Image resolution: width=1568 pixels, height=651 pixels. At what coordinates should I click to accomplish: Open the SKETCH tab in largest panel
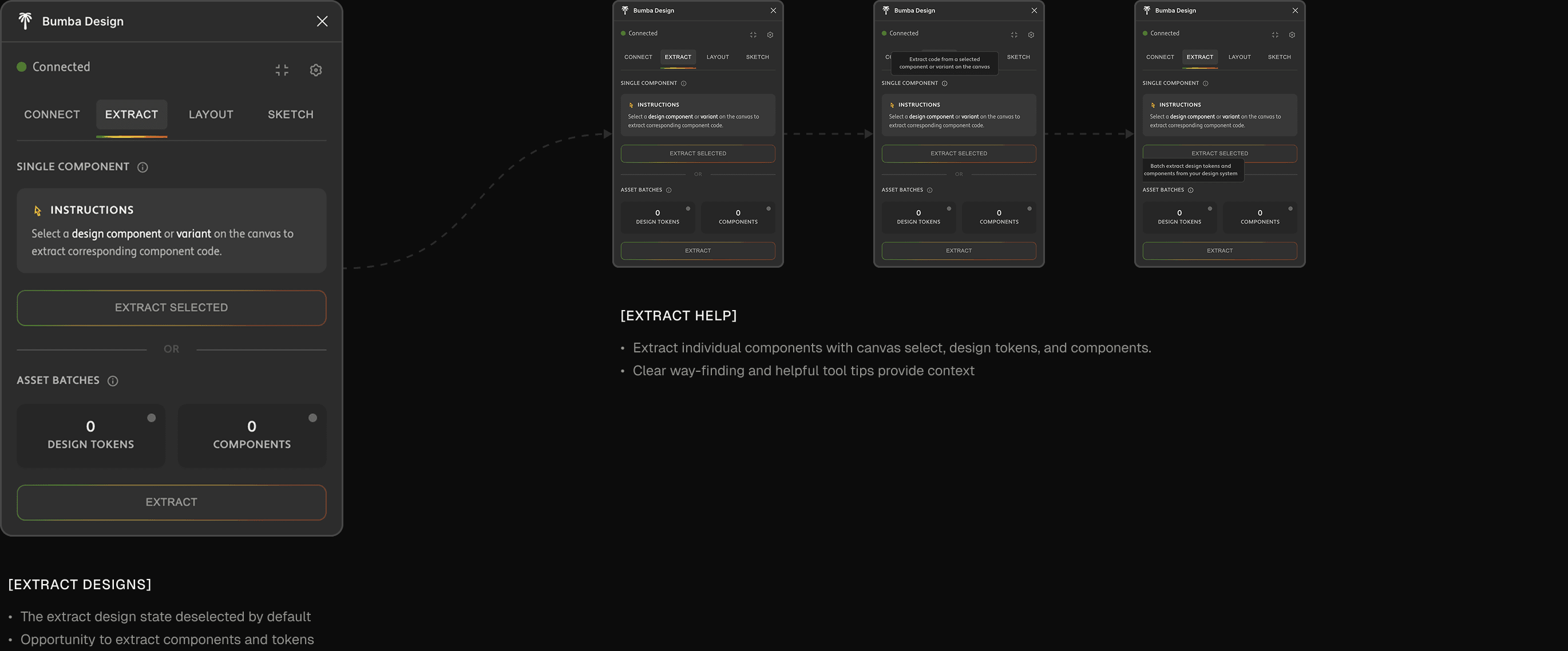point(290,114)
